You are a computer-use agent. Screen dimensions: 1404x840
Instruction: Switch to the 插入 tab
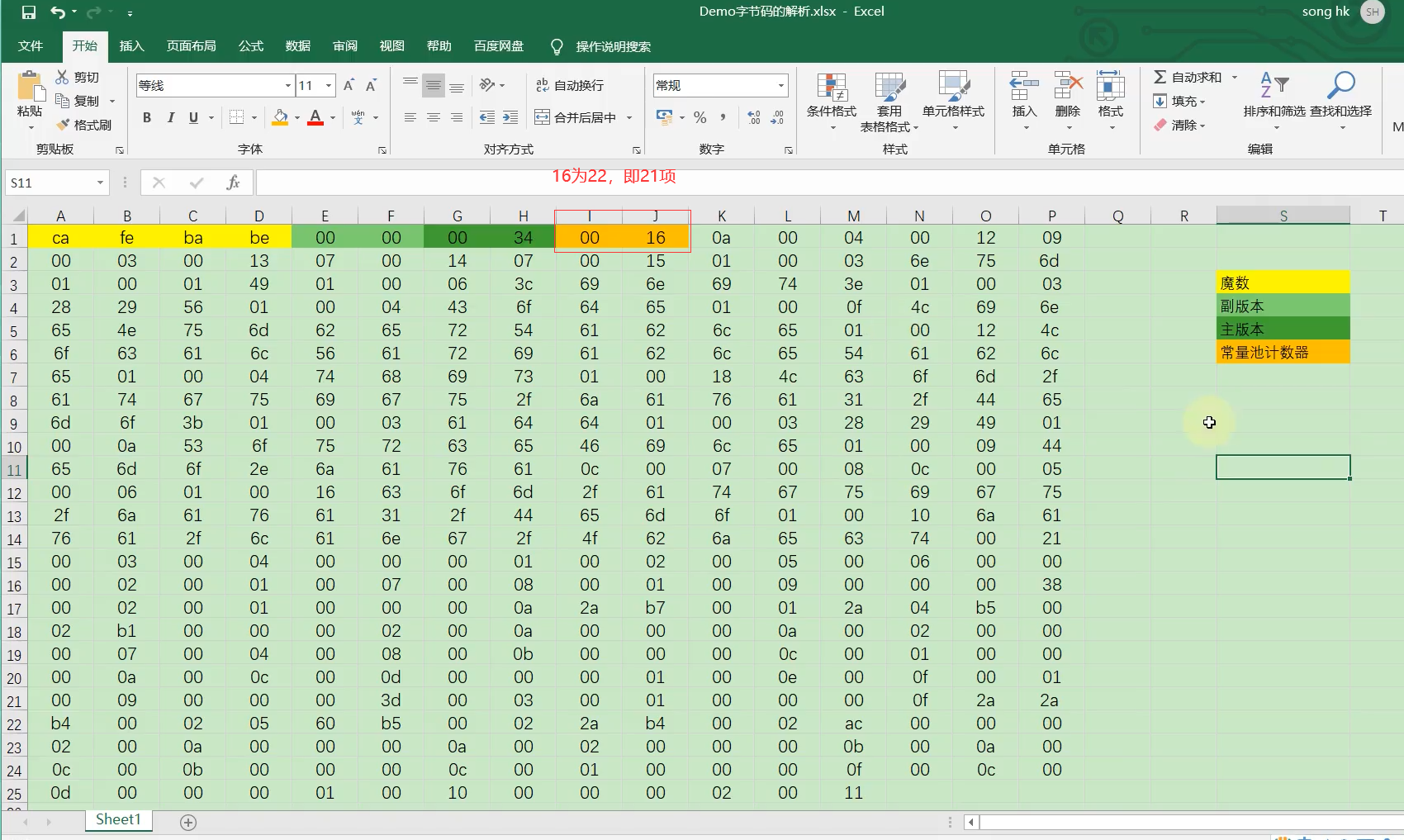[x=131, y=46]
